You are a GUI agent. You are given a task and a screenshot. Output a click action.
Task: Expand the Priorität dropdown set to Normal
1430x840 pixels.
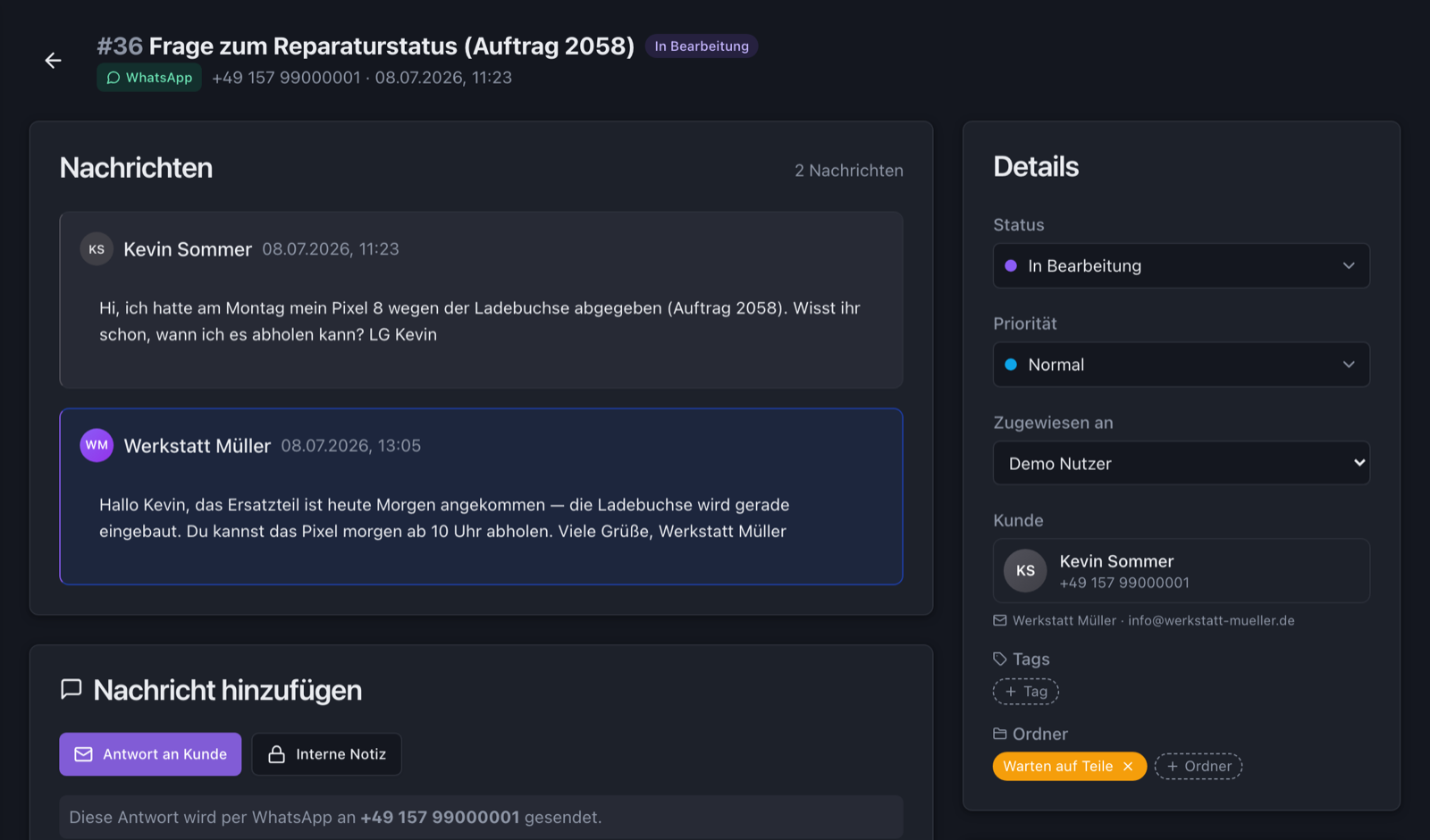(1181, 365)
